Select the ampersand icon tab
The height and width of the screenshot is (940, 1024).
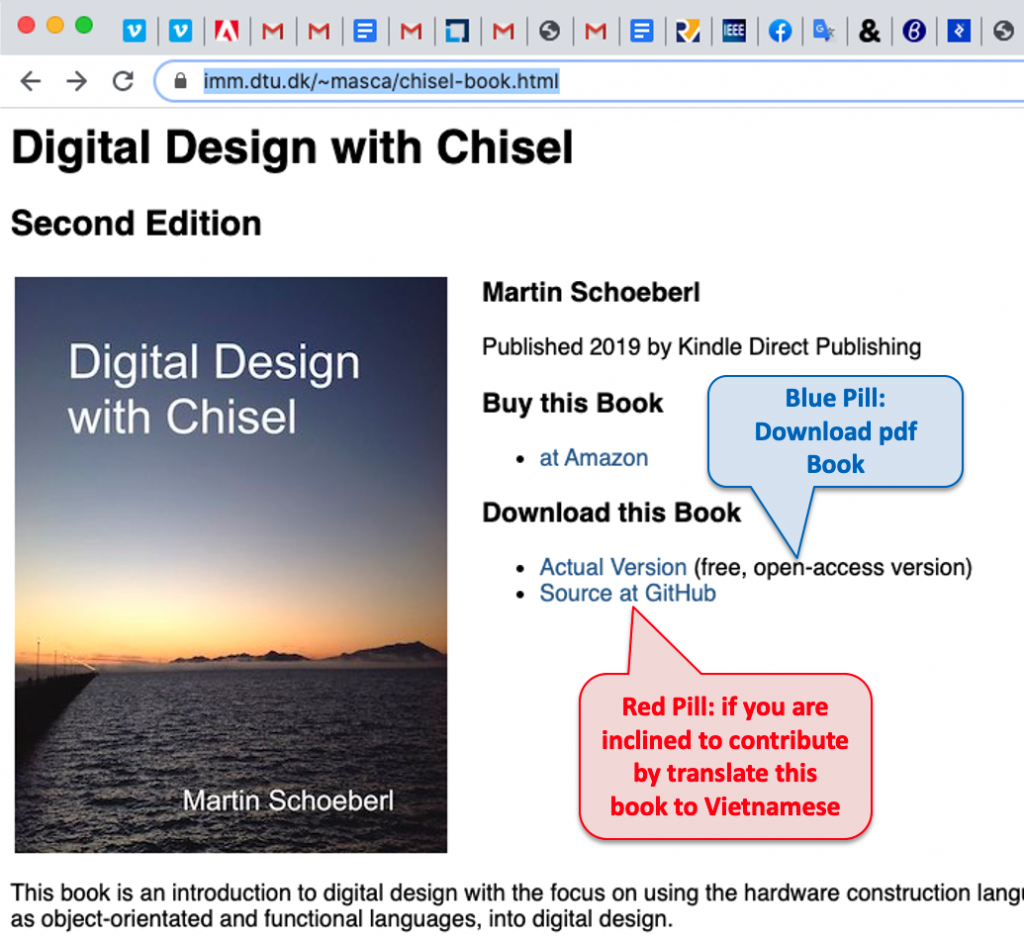(x=870, y=31)
